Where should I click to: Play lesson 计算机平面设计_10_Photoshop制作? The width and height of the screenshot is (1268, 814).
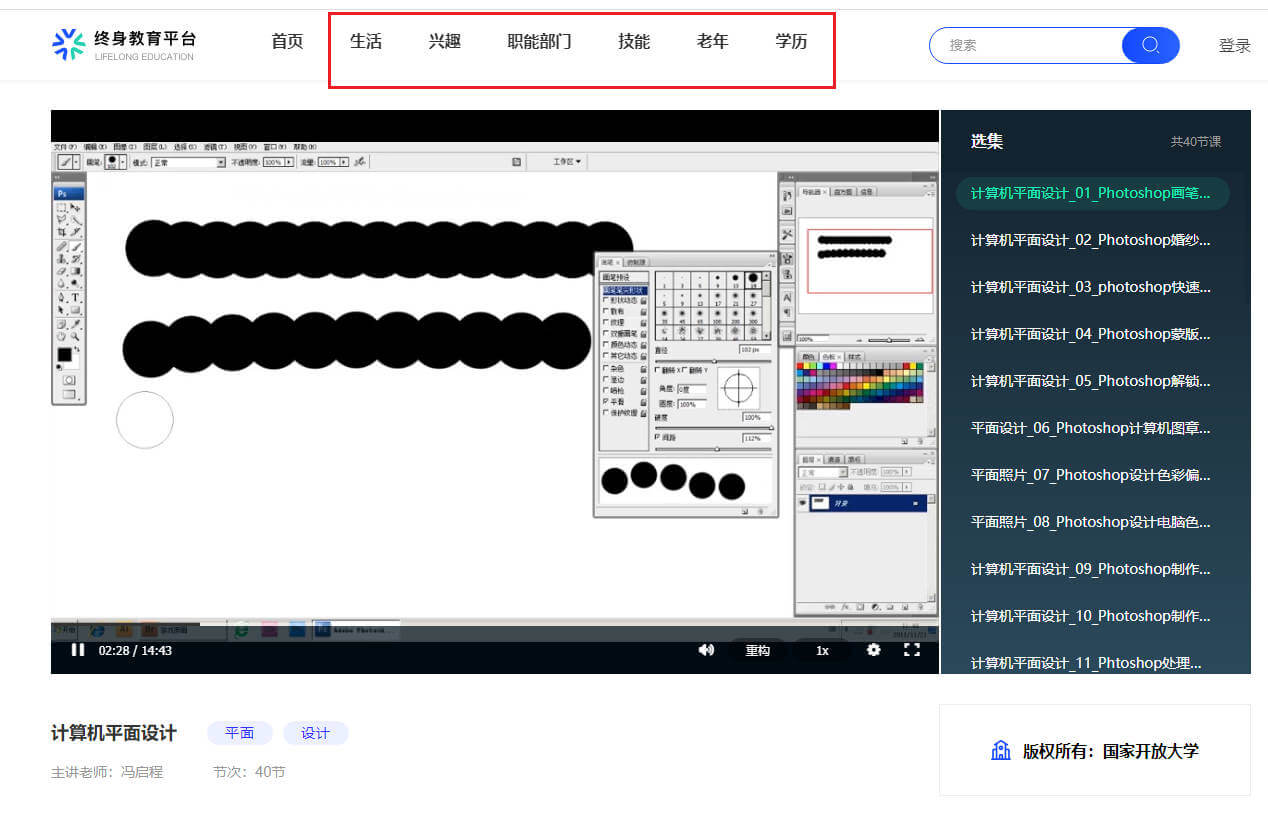point(1091,616)
